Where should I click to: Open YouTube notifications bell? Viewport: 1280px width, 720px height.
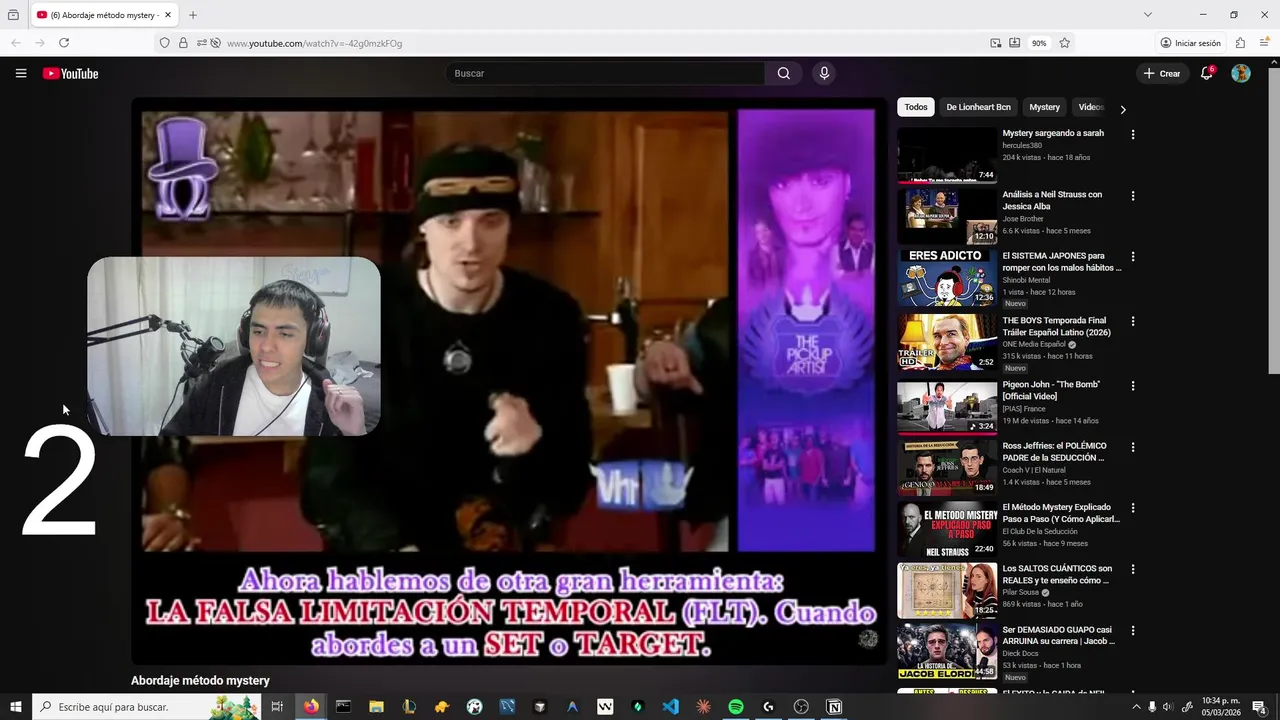click(x=1207, y=73)
